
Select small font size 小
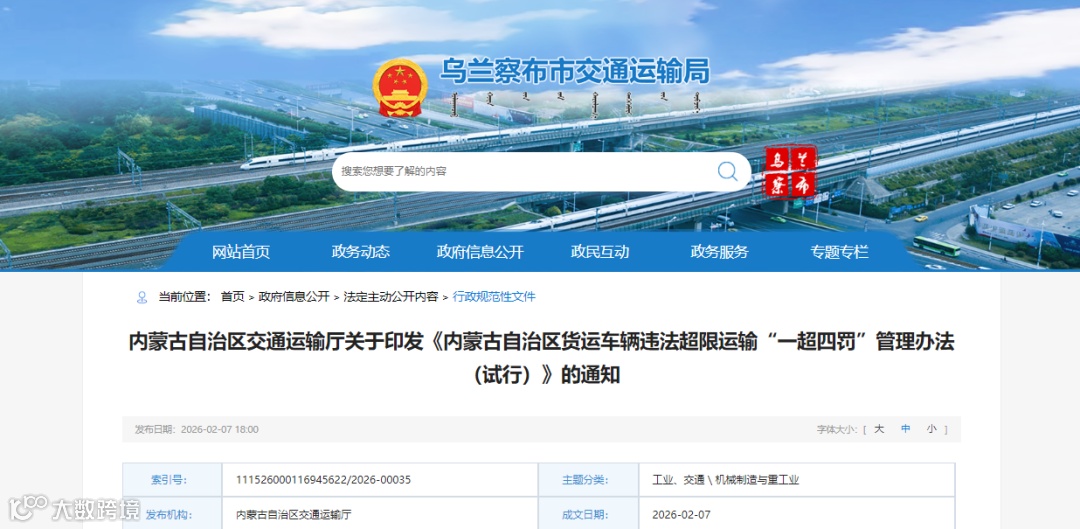pyautogui.click(x=931, y=429)
